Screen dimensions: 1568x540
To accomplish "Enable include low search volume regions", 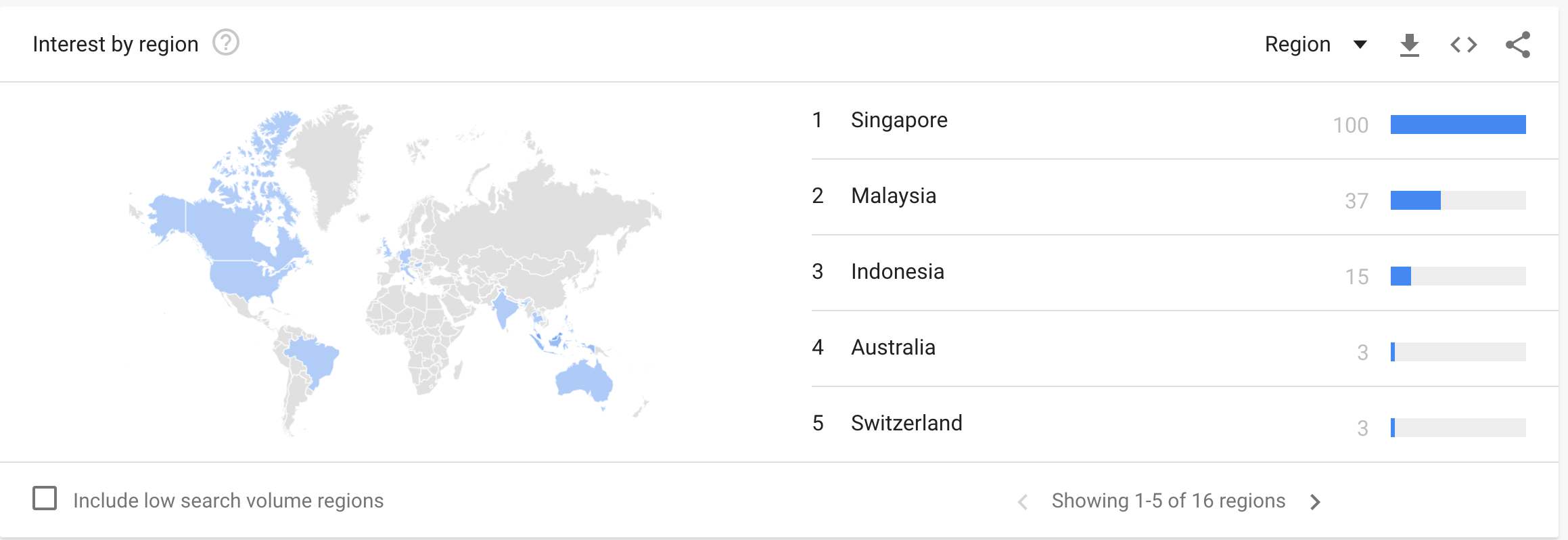I will (x=45, y=498).
